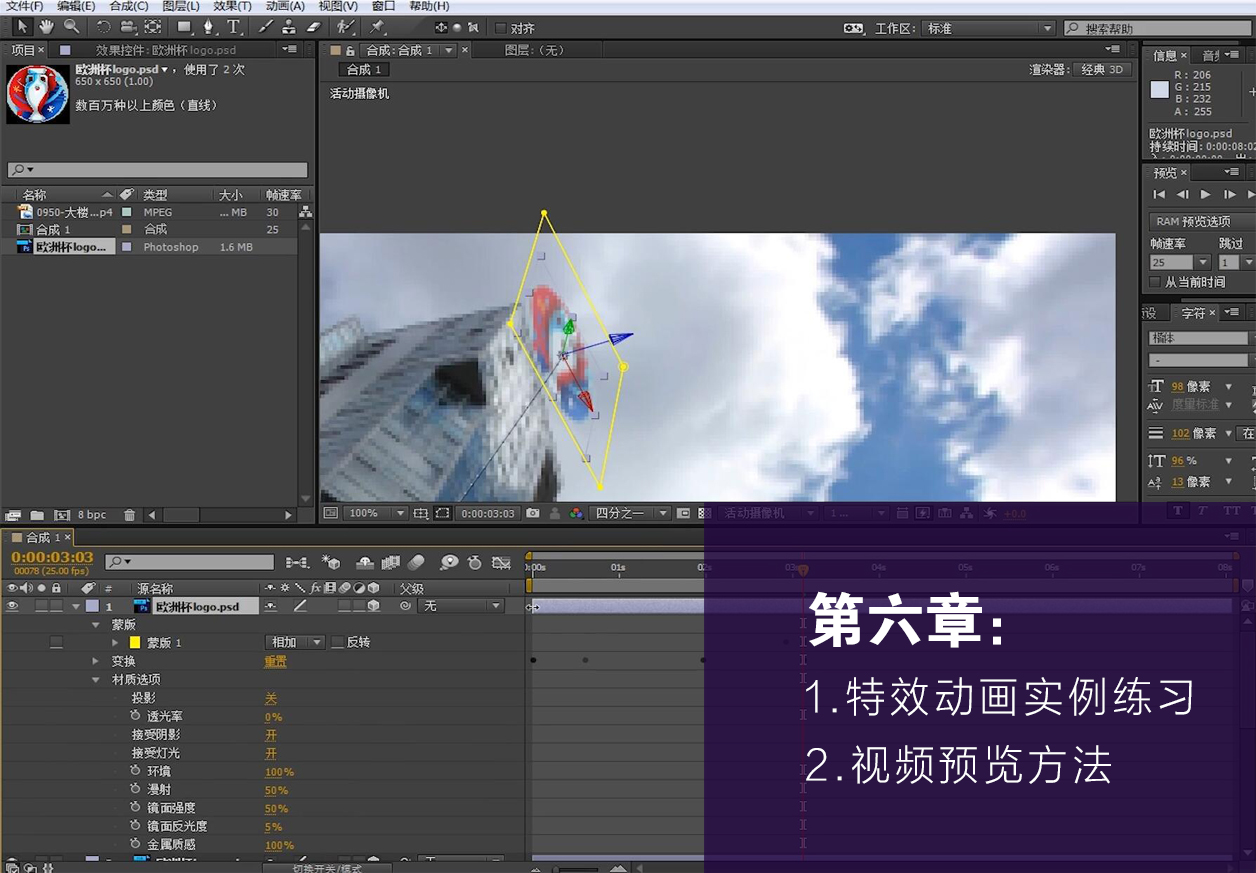This screenshot has width=1256, height=873.
Task: Select the Rotation tool
Action: (x=103, y=27)
